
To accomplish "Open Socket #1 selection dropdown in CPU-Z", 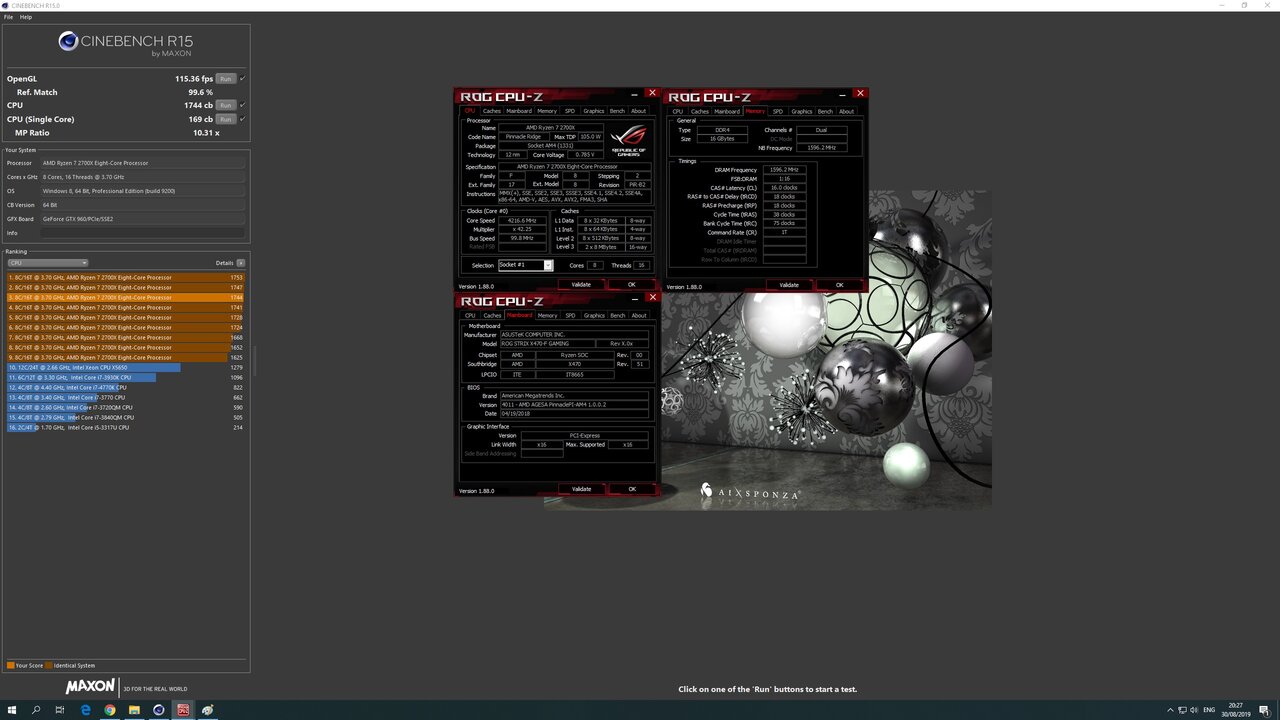I will (526, 265).
